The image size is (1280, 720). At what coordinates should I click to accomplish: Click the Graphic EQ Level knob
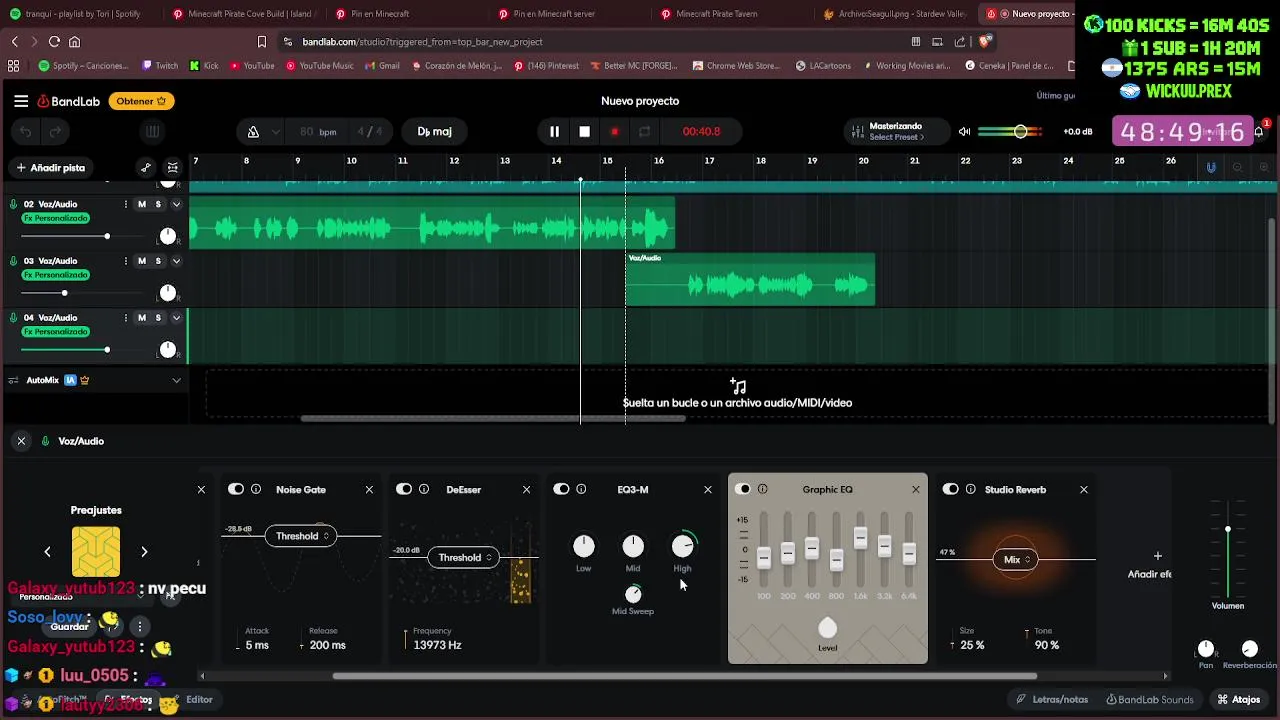(x=827, y=628)
